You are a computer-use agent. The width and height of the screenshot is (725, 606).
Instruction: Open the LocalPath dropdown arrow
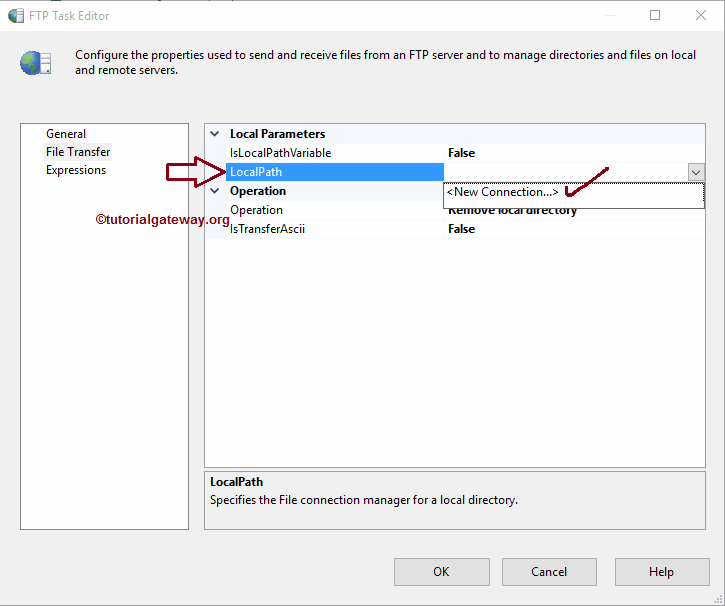click(696, 172)
